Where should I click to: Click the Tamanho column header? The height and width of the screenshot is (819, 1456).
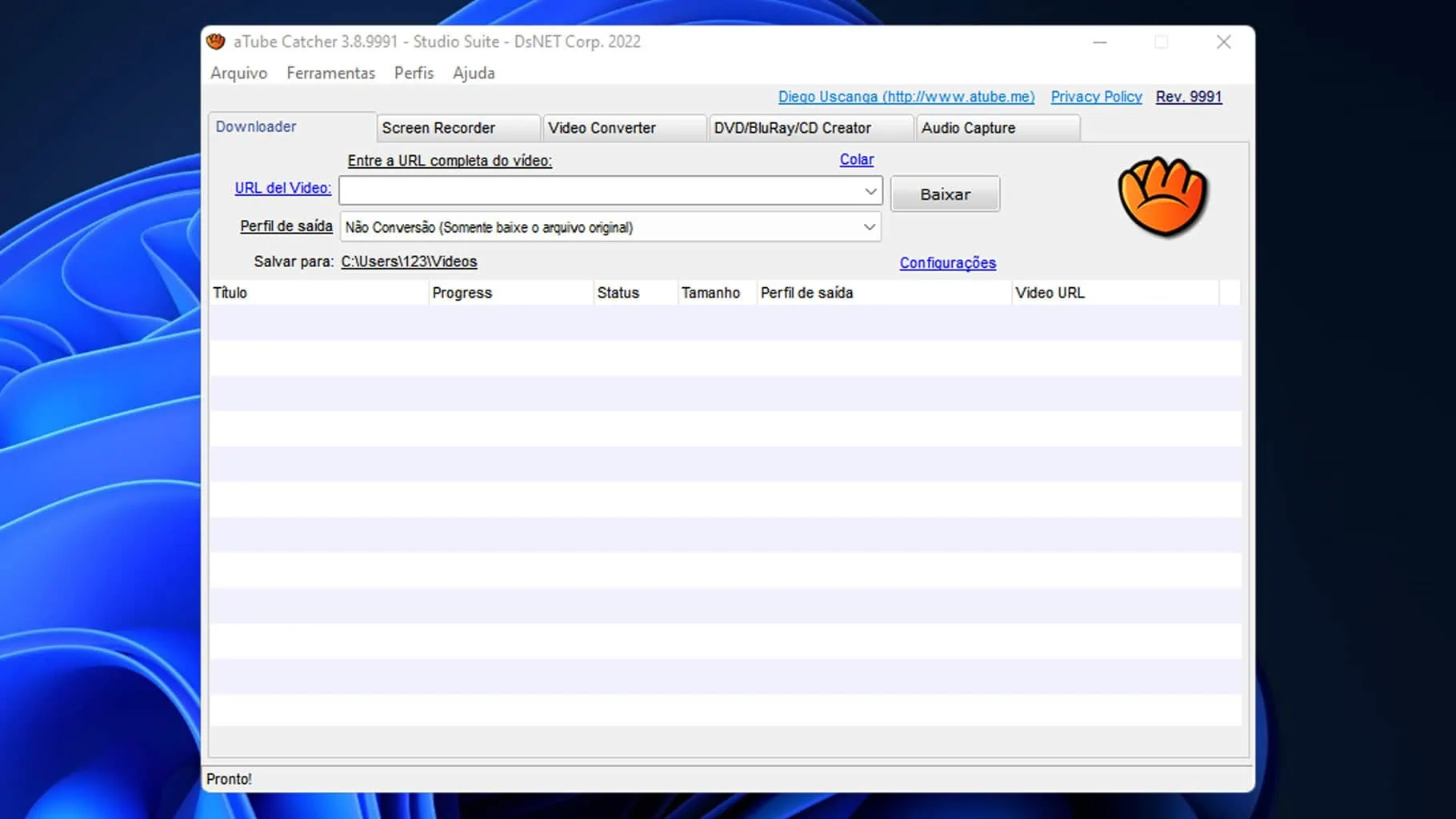tap(710, 293)
